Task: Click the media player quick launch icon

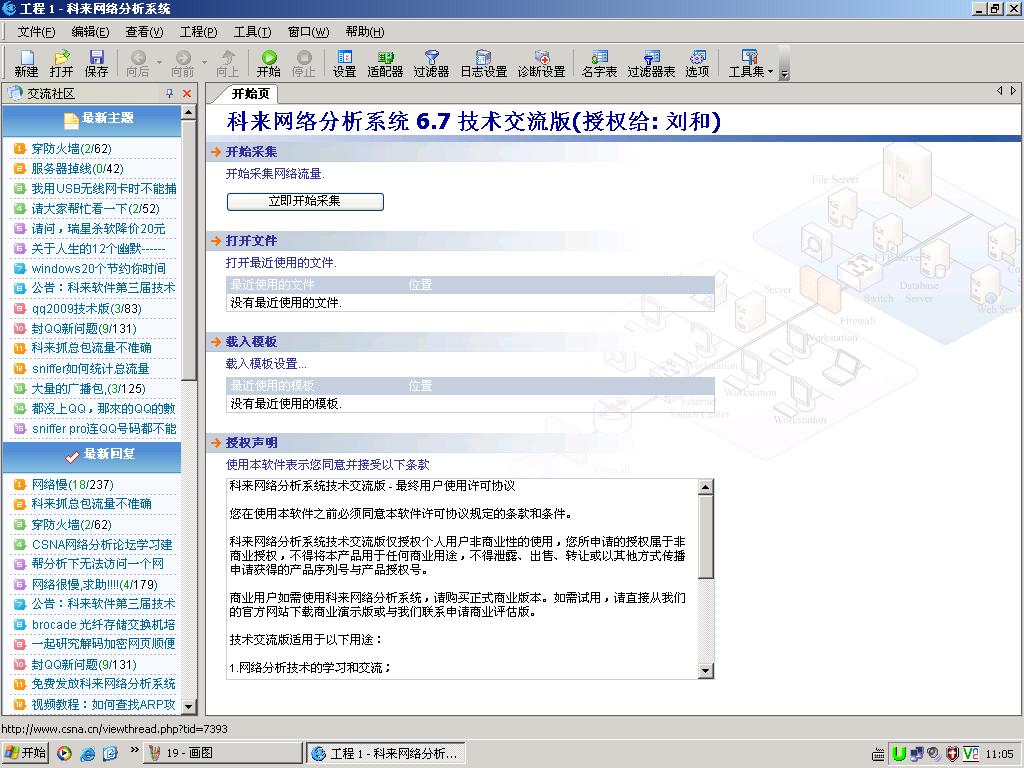Action: click(64, 754)
